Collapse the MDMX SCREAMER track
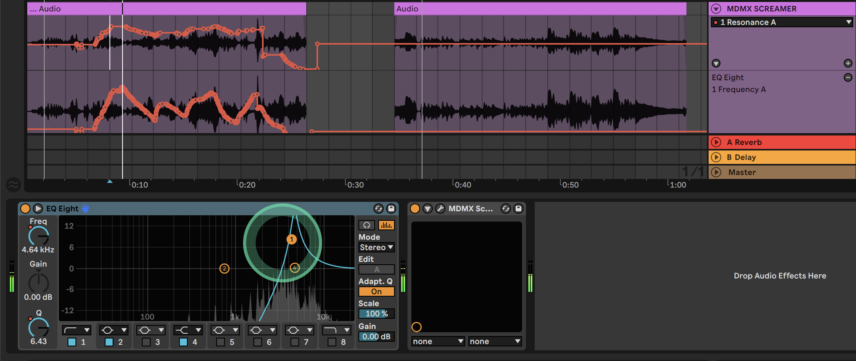Screen dimensions: 856x361 [x=716, y=9]
